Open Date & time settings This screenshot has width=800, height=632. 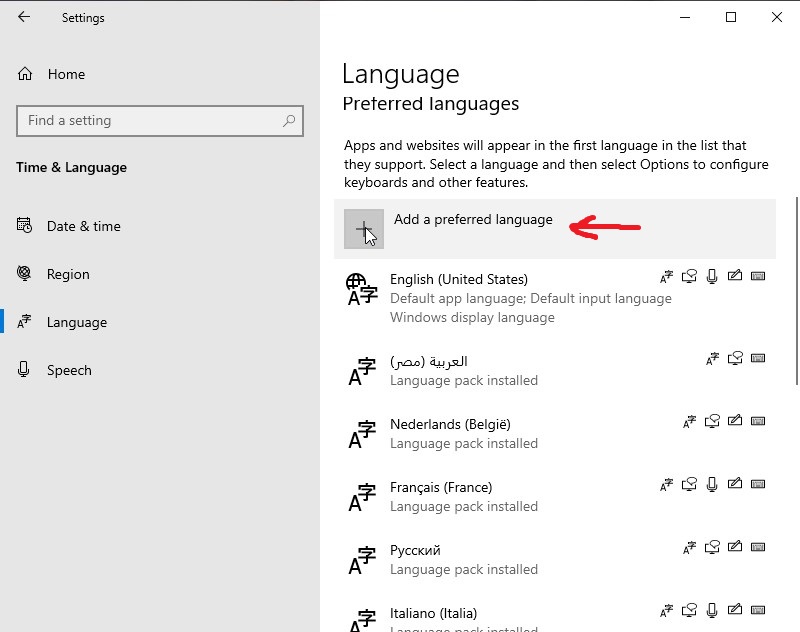[84, 226]
